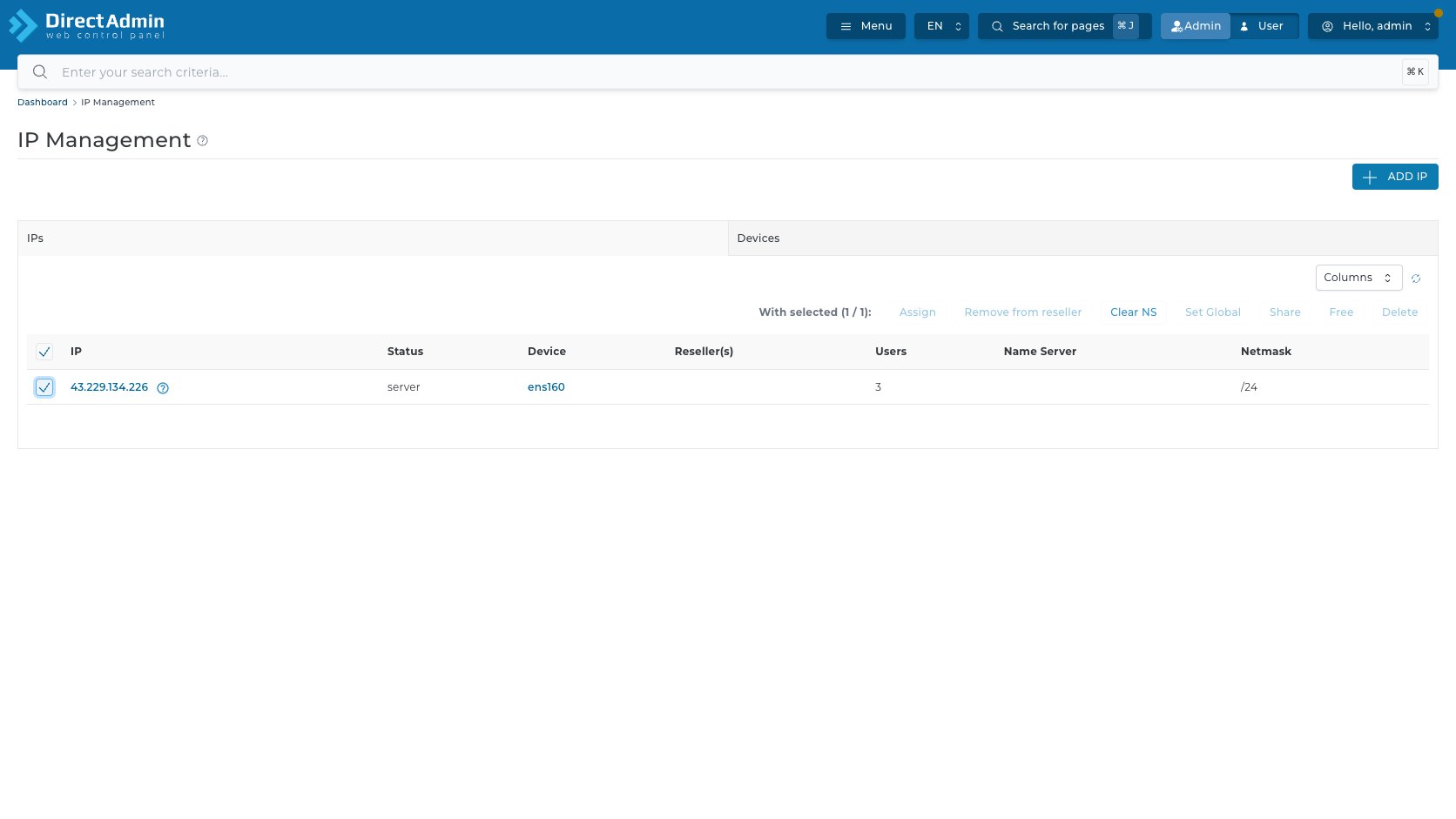Open the Columns dropdown
Image resolution: width=1456 pixels, height=819 pixels.
[x=1358, y=278]
